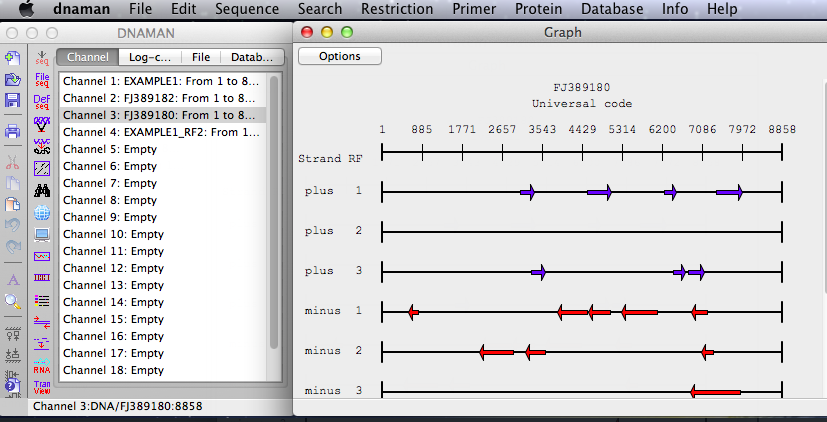Click the Def seq icon
This screenshot has height=422, width=827.
click(42, 102)
